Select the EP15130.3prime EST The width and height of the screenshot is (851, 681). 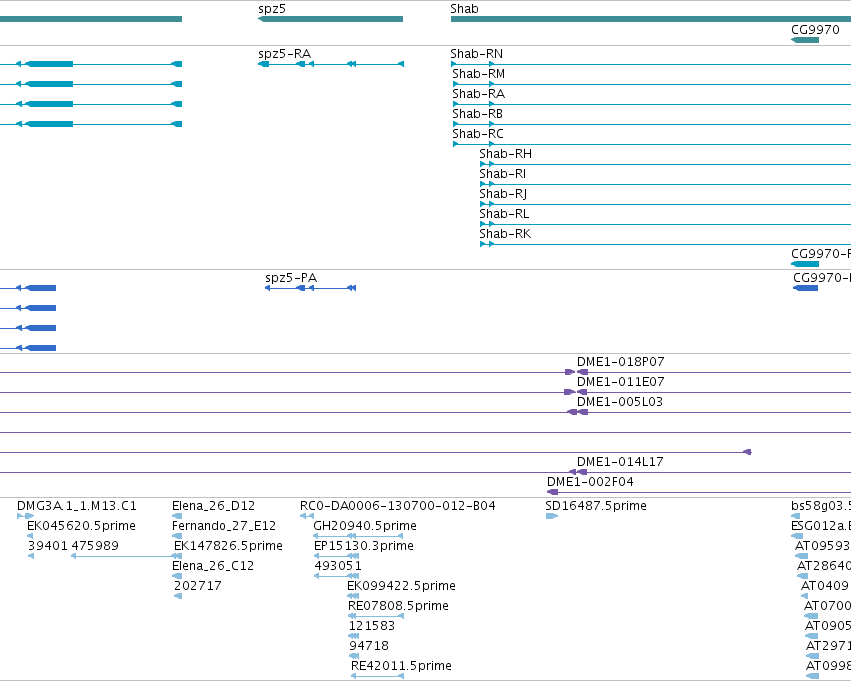(364, 546)
